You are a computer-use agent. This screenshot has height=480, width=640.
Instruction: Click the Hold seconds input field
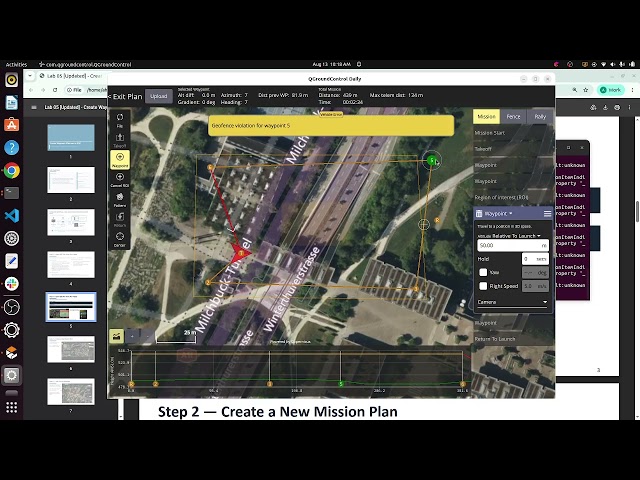click(x=535, y=259)
